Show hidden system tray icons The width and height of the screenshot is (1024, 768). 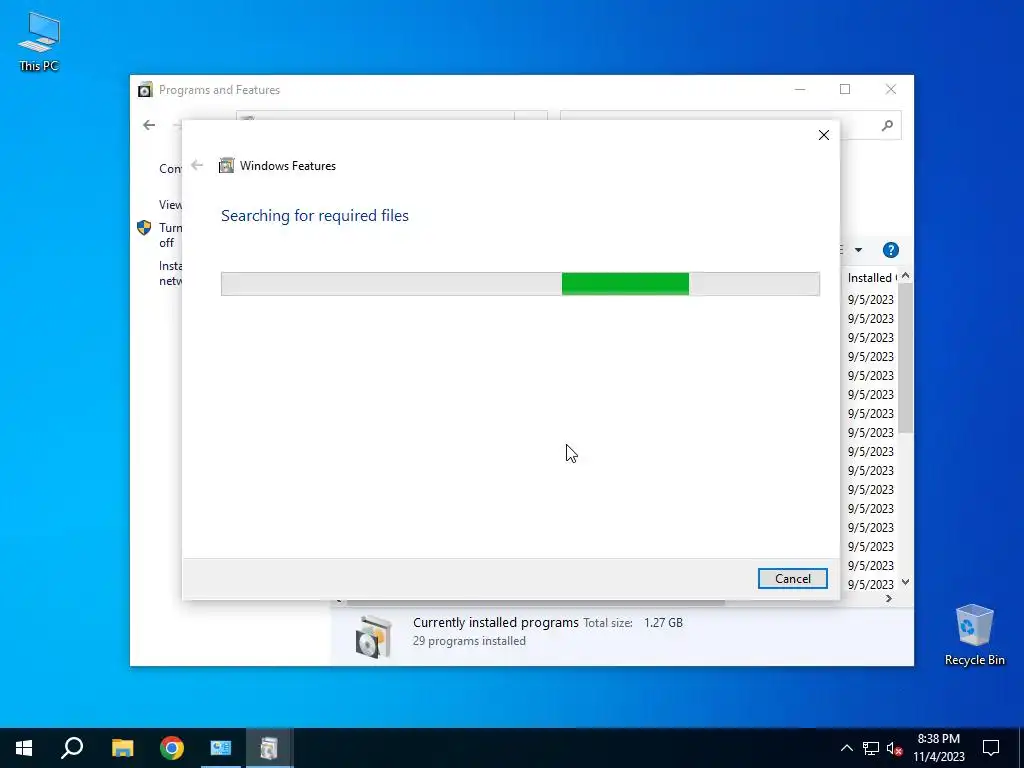846,748
